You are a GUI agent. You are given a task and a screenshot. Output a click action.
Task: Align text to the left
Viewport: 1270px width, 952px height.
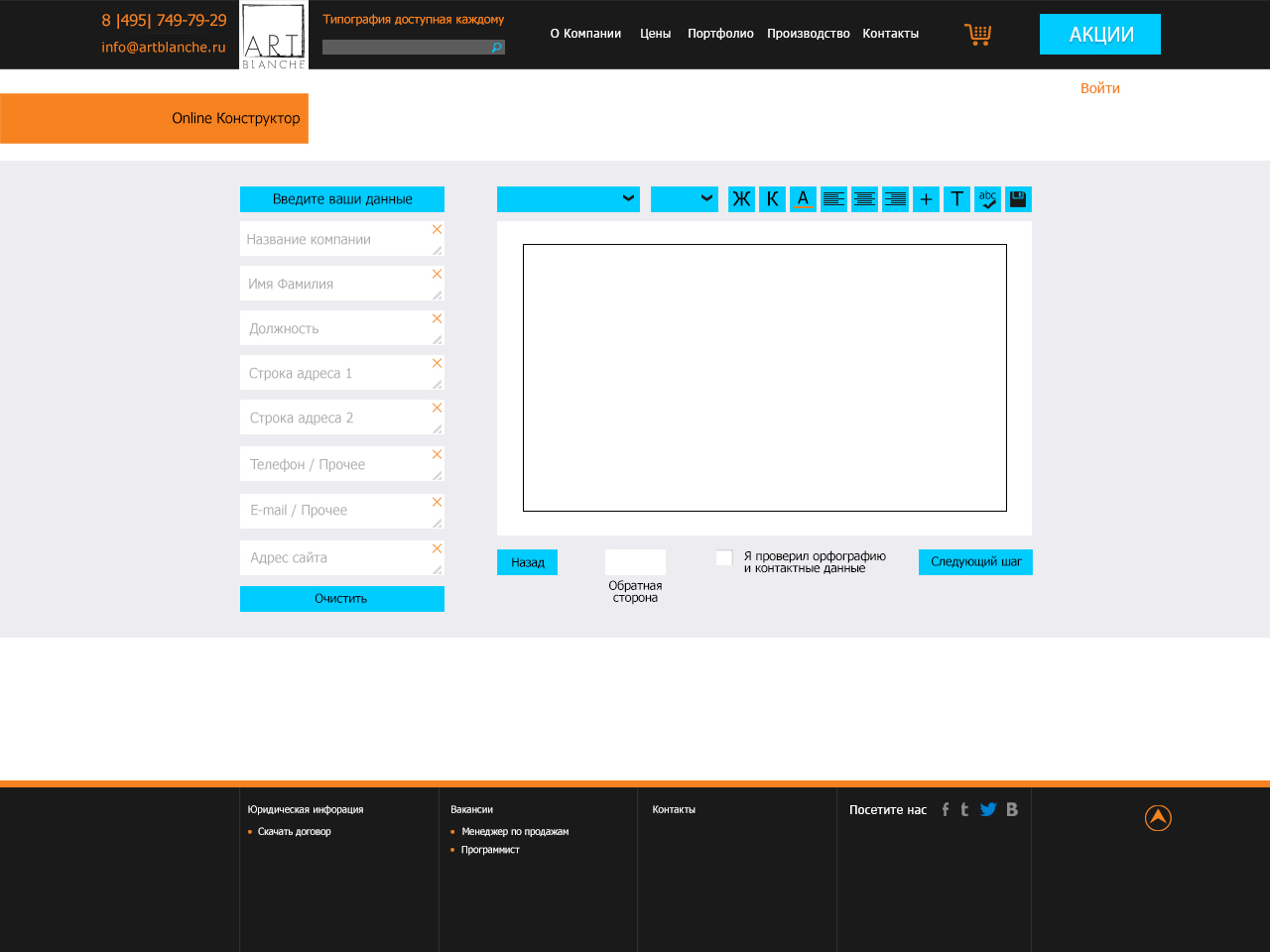833,199
